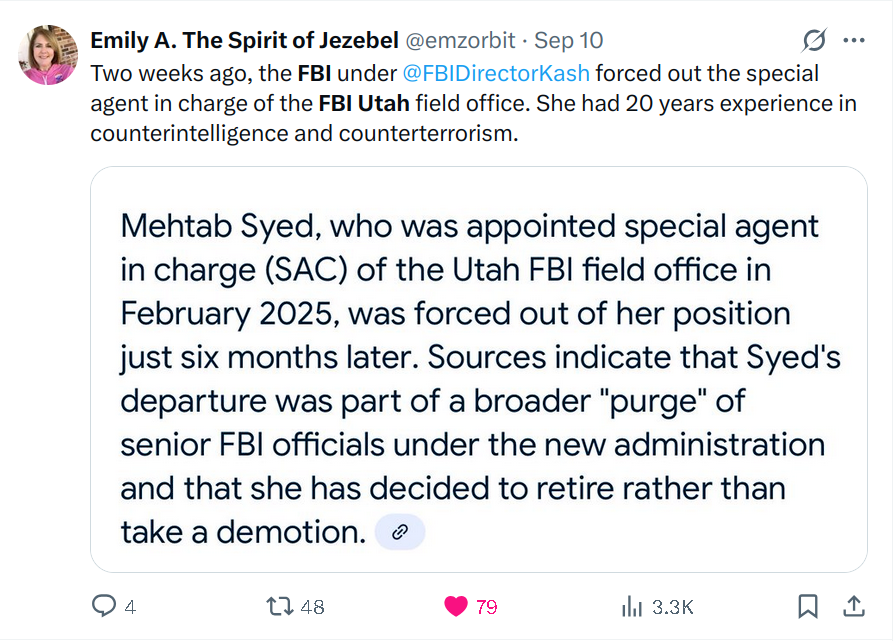Screen dimensions: 895x641
Task: Unlike the post with the pink heart
Action: [x=455, y=606]
